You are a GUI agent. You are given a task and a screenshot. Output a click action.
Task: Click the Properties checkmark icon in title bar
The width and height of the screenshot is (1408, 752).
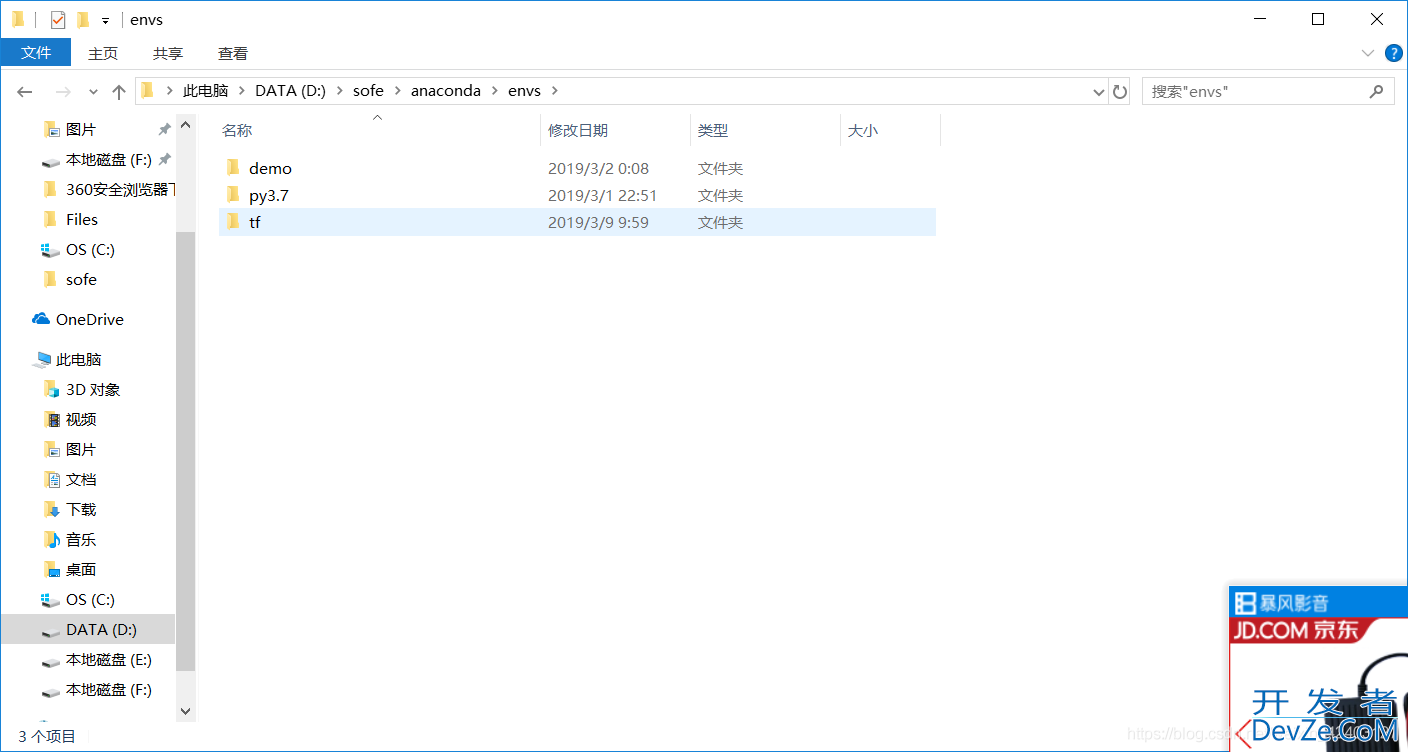tap(58, 19)
